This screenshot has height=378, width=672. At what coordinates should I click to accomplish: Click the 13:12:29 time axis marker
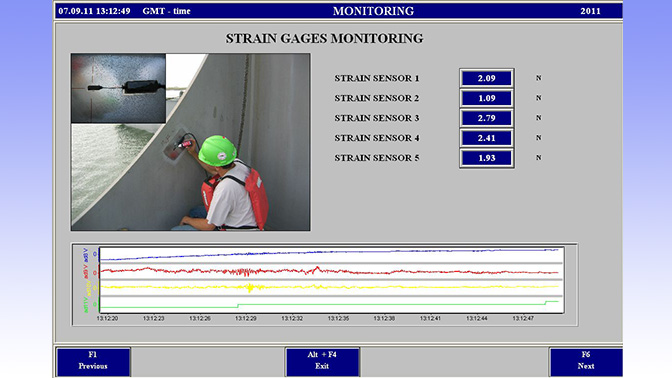tap(246, 318)
